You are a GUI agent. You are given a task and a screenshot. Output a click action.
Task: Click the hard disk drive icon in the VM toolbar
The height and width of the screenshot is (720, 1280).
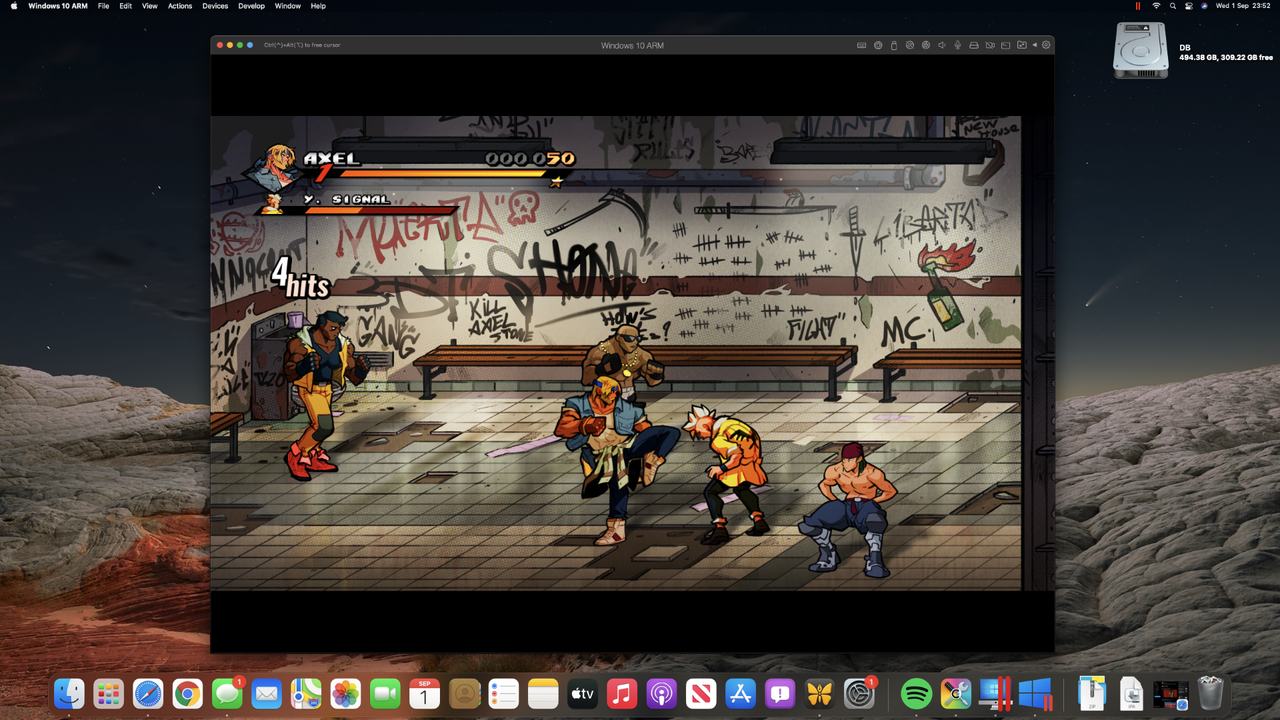(974, 45)
